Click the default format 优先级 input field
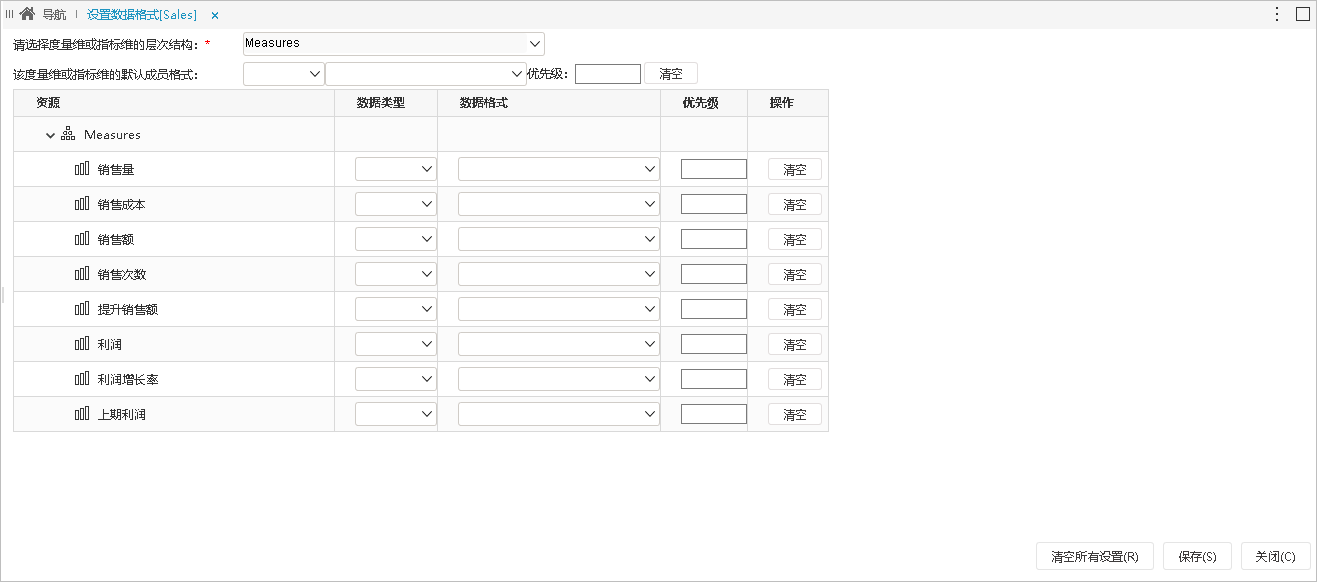Viewport: 1317px width, 582px height. pyautogui.click(x=608, y=73)
